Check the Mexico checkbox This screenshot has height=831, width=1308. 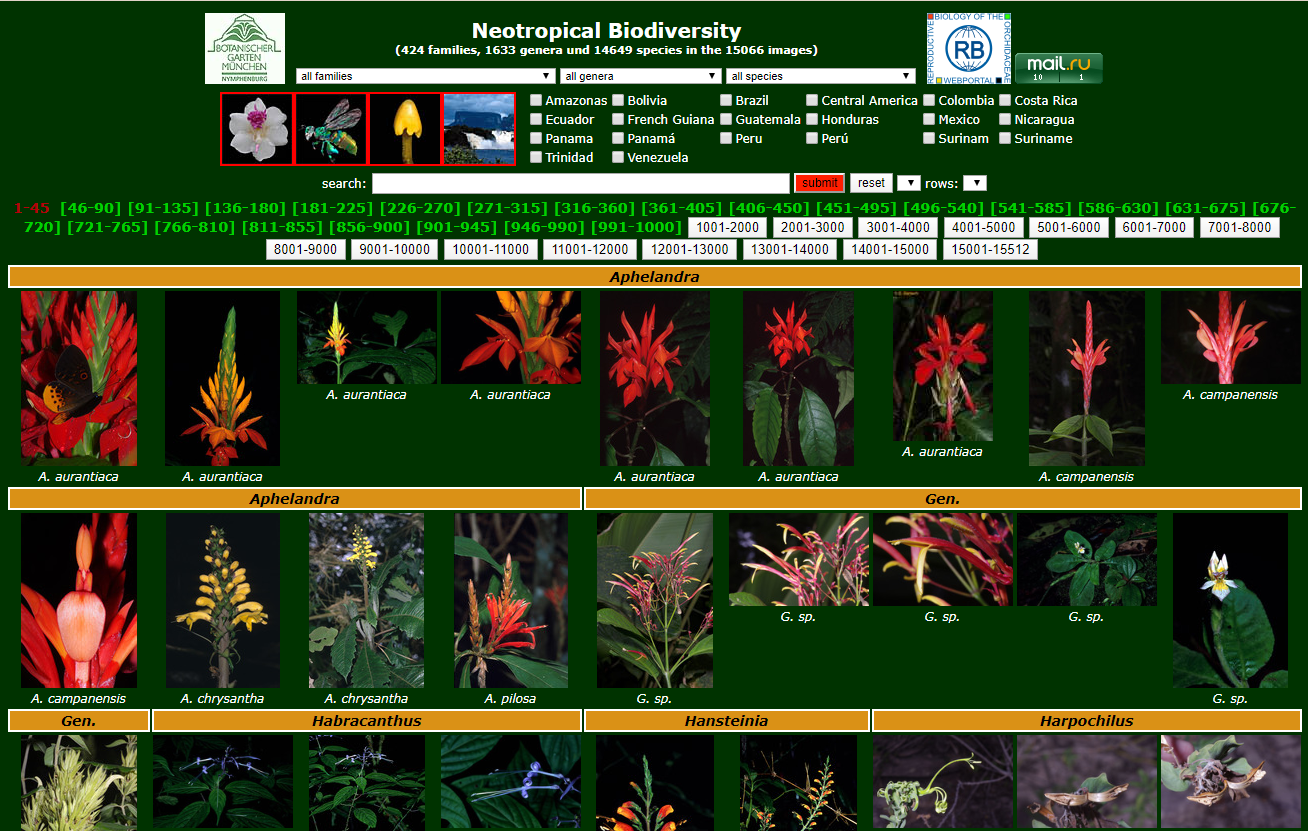(930, 119)
